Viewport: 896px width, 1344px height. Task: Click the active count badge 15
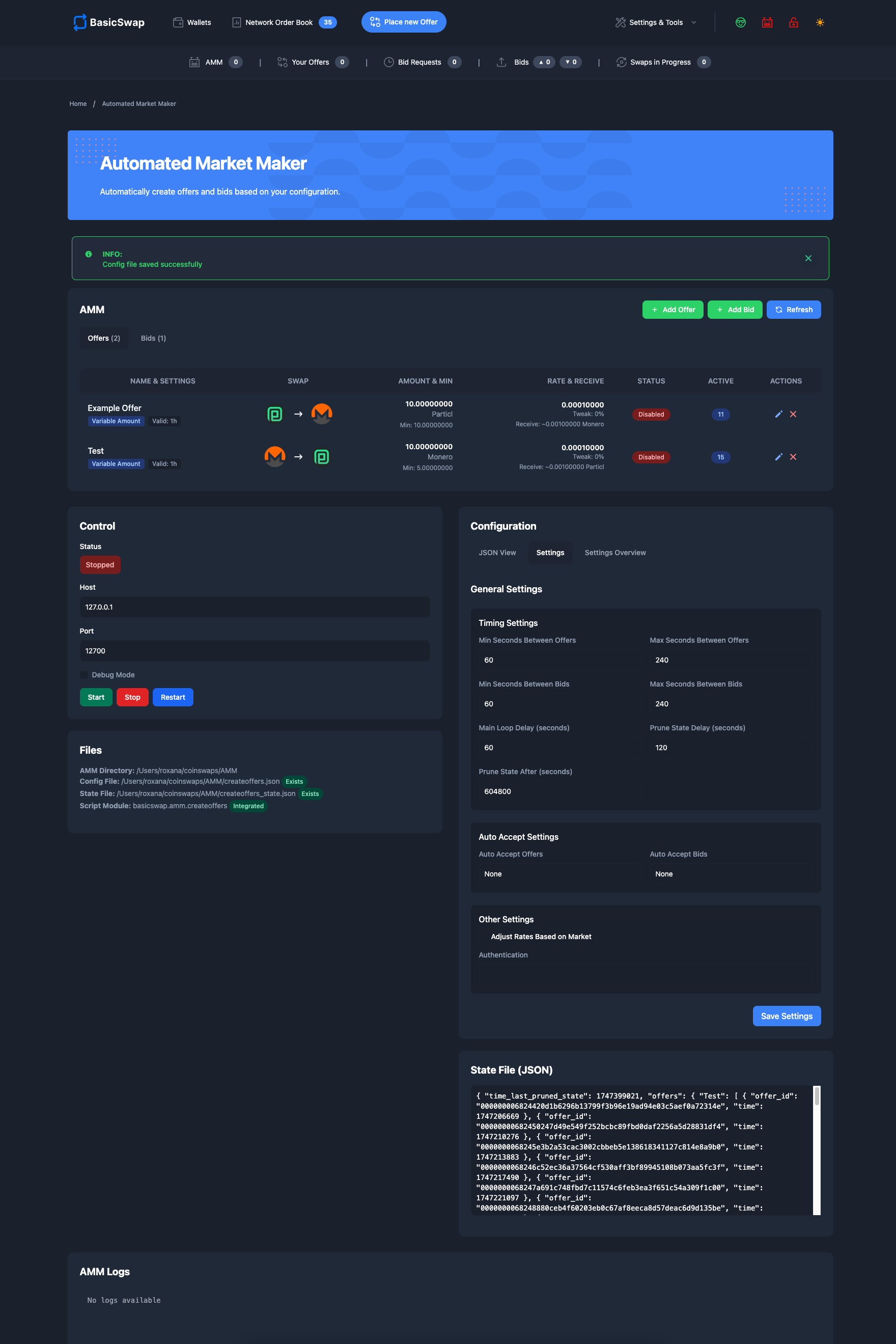coord(720,457)
